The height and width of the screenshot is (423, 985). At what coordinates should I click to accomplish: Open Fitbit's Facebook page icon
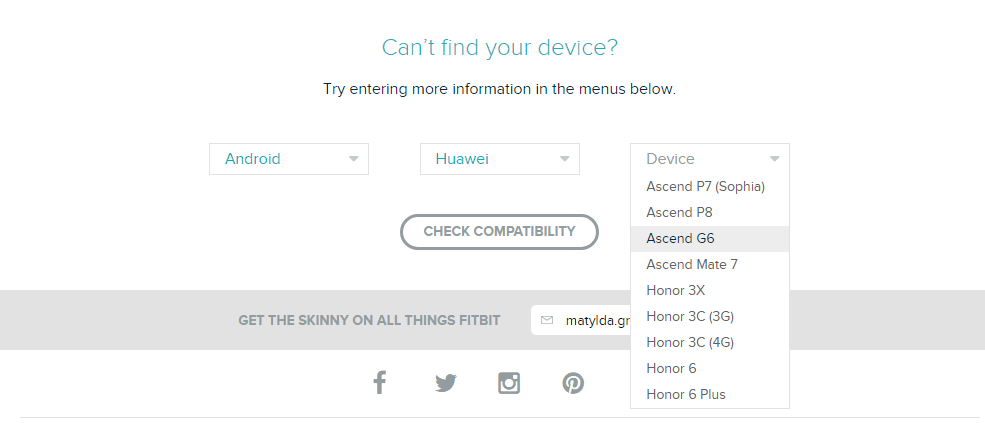[379, 382]
